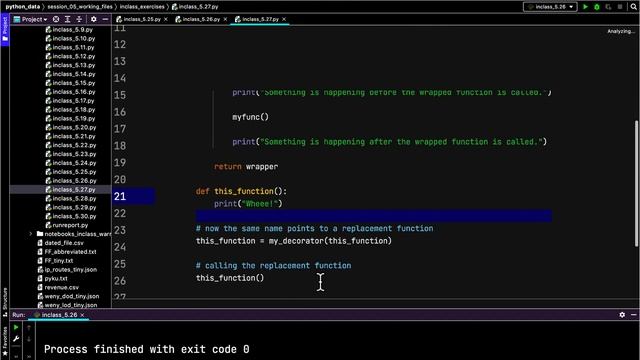The height and width of the screenshot is (360, 640).
Task: Open inclass_5.24.py in the project tree
Action: [x=71, y=163]
